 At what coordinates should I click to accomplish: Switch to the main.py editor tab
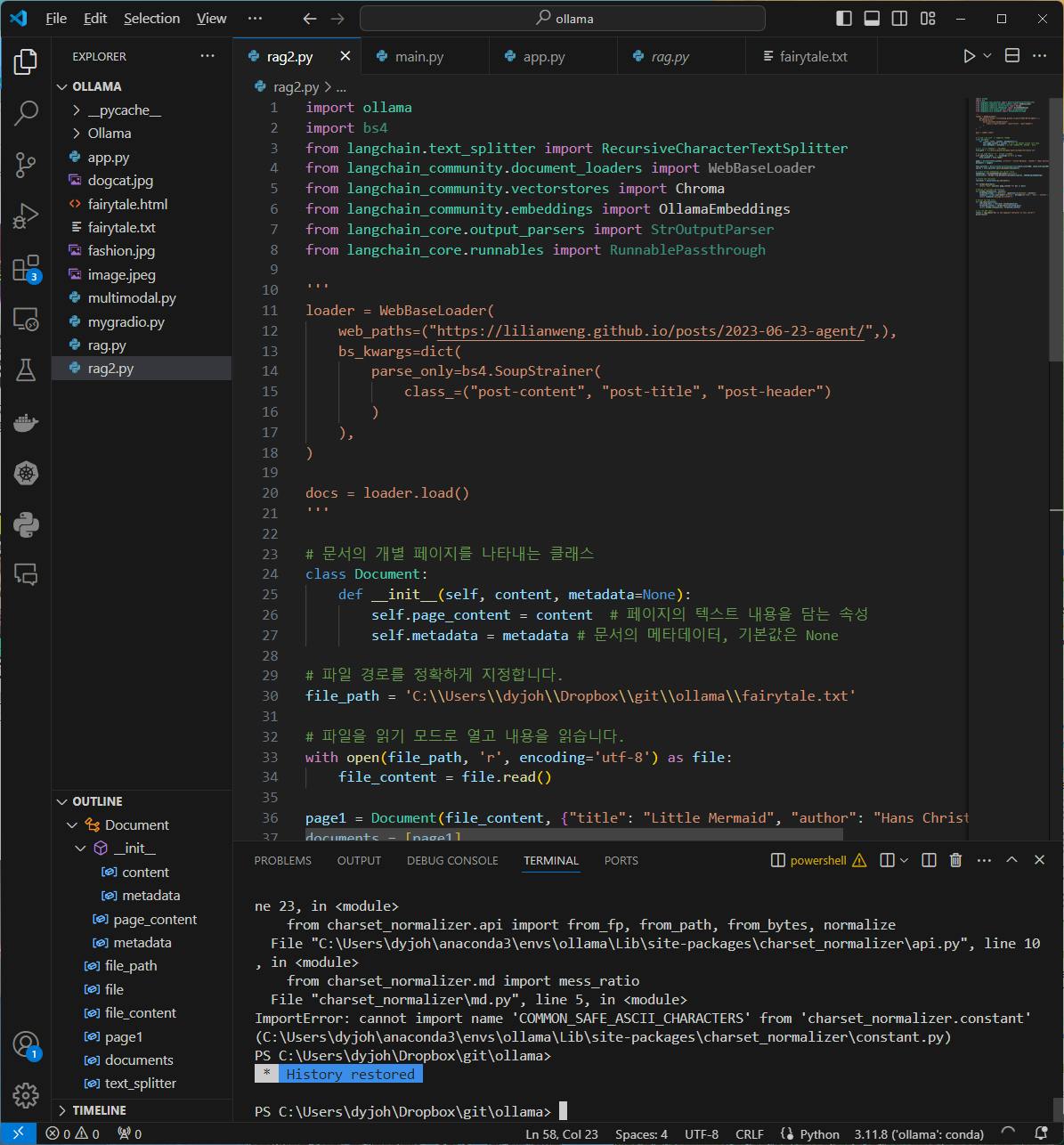(419, 56)
